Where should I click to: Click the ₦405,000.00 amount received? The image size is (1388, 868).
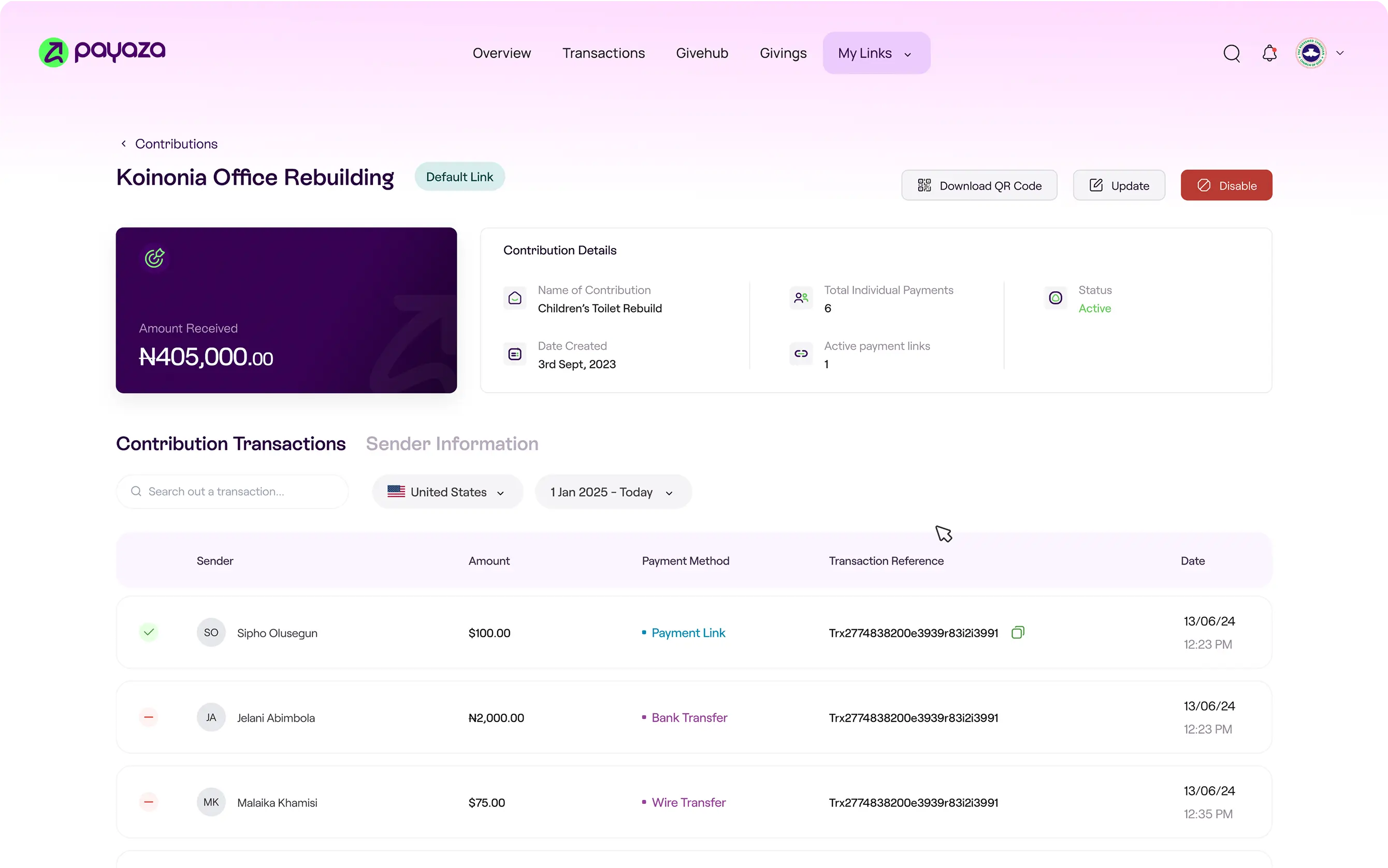pyautogui.click(x=206, y=357)
